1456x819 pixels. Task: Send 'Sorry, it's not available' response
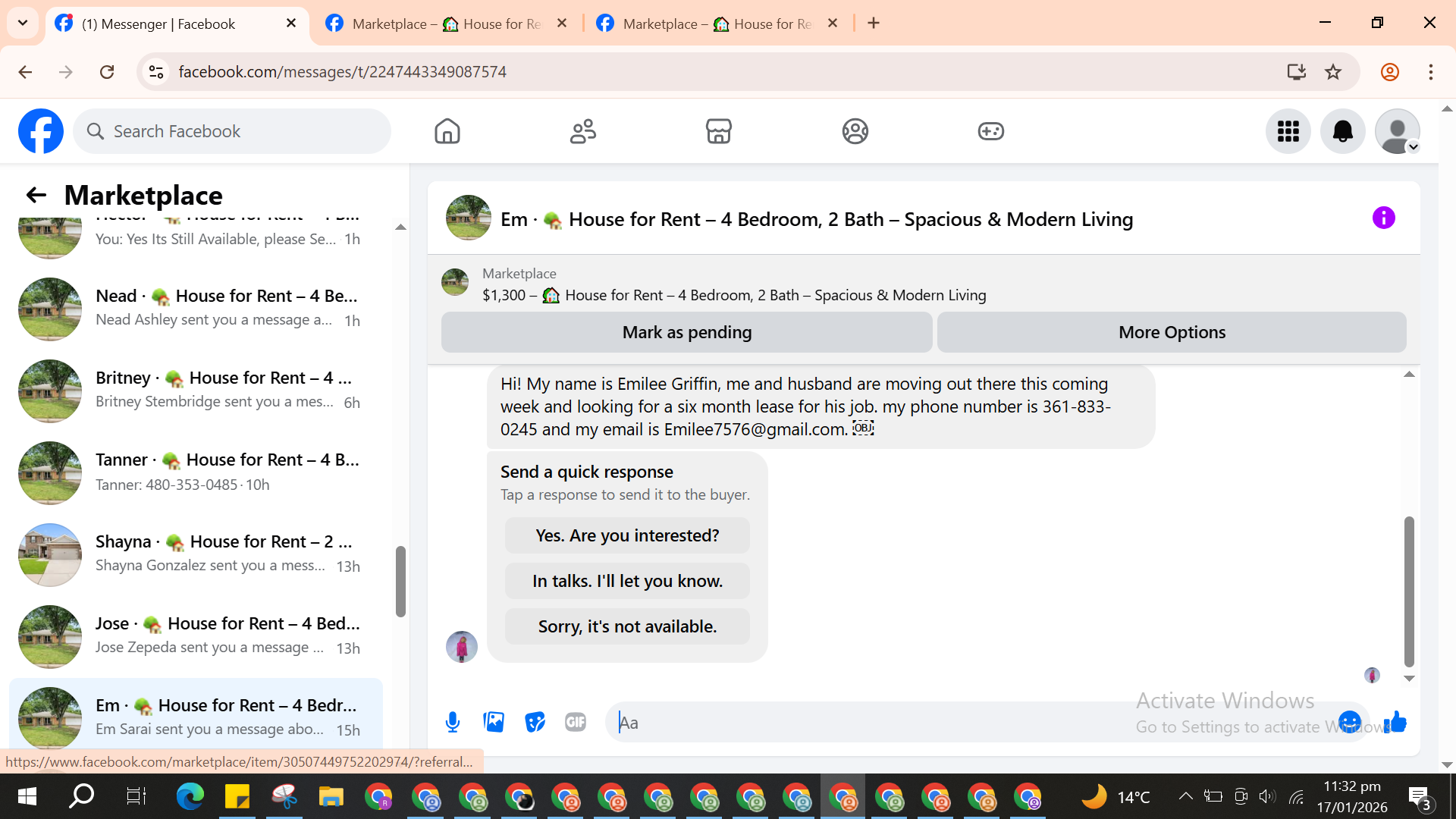tap(627, 626)
